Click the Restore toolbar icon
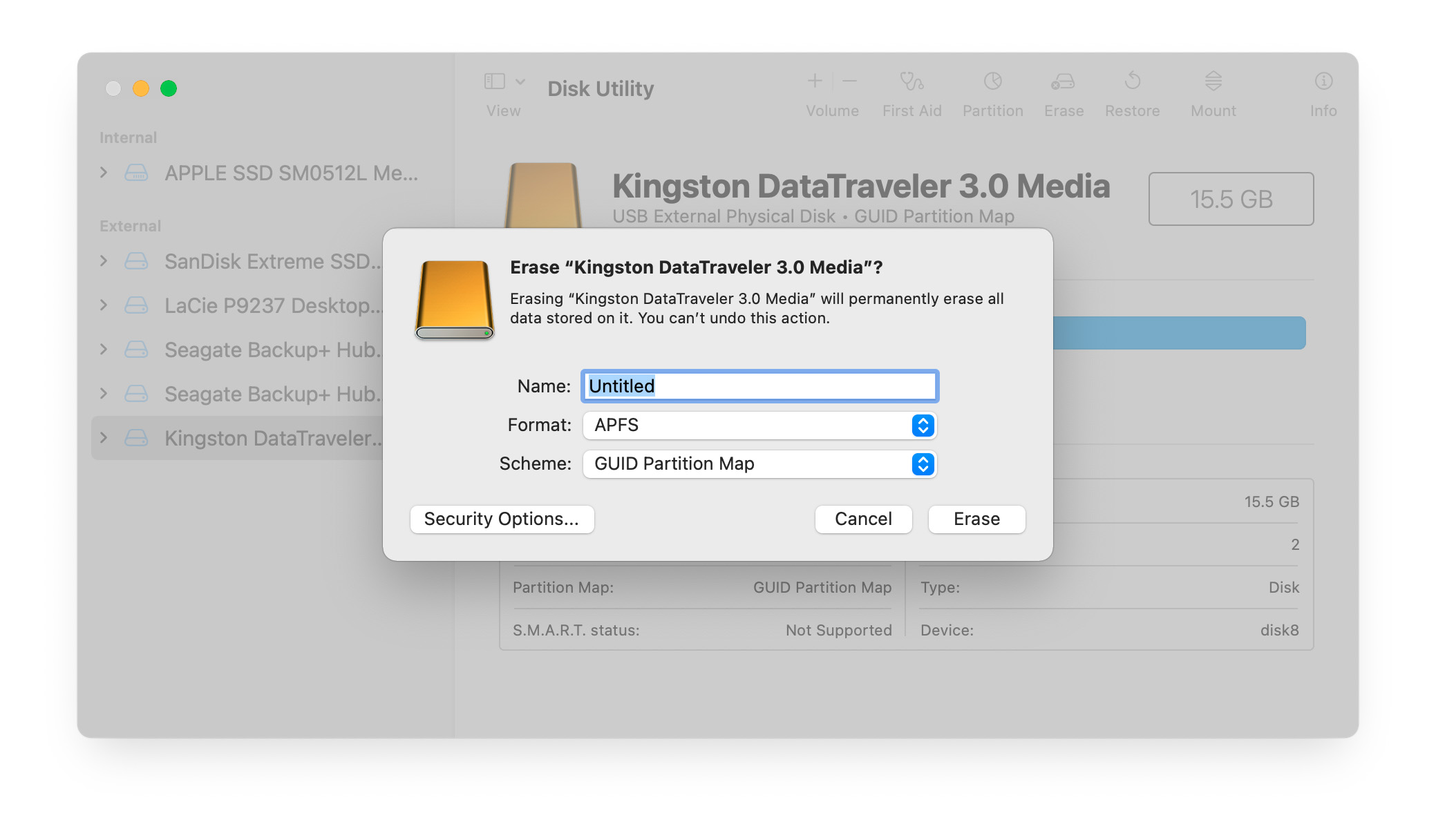This screenshot has width=1436, height=840. [1132, 82]
